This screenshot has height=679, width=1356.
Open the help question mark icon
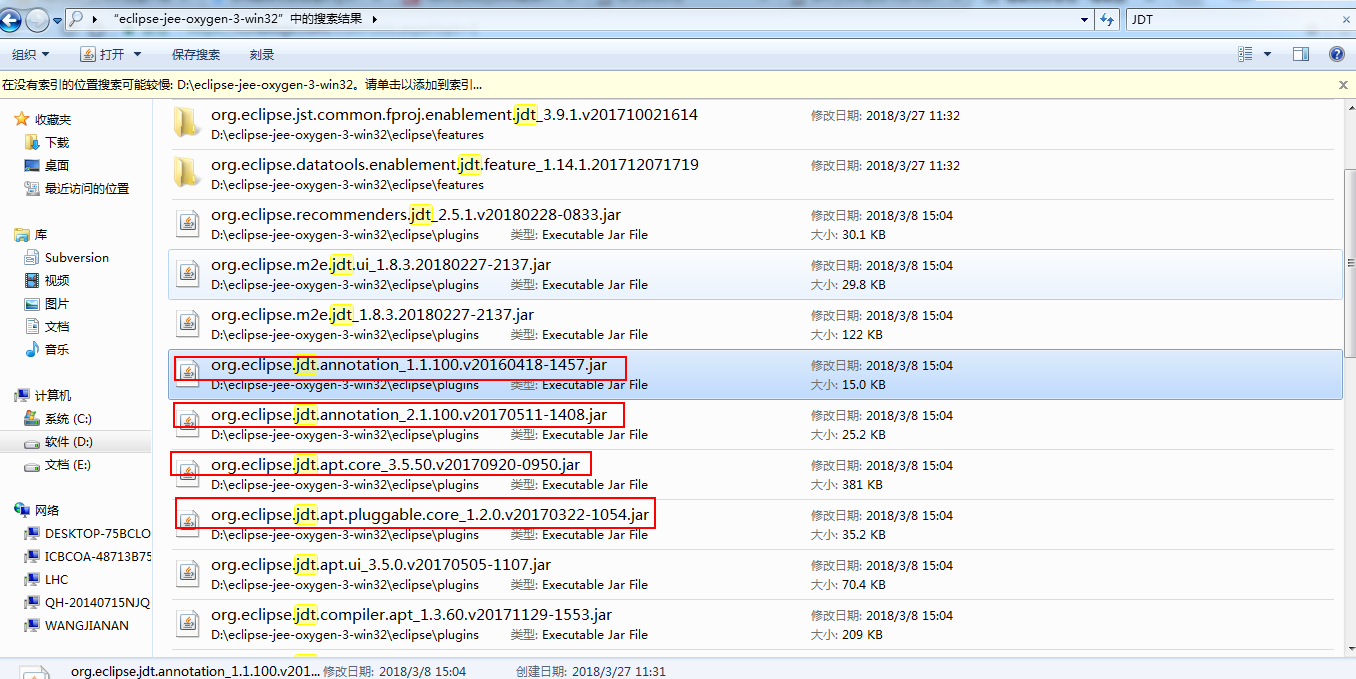point(1337,54)
